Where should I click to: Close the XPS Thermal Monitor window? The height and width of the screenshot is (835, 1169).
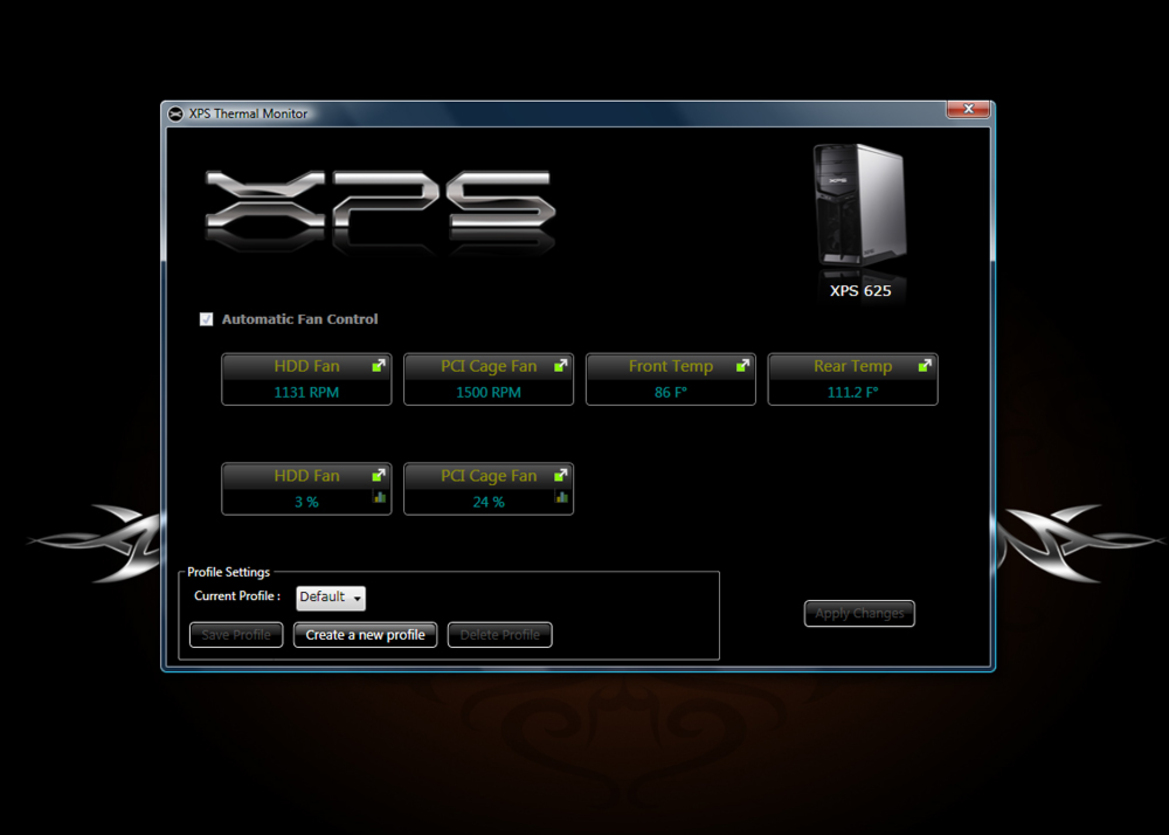tap(968, 109)
